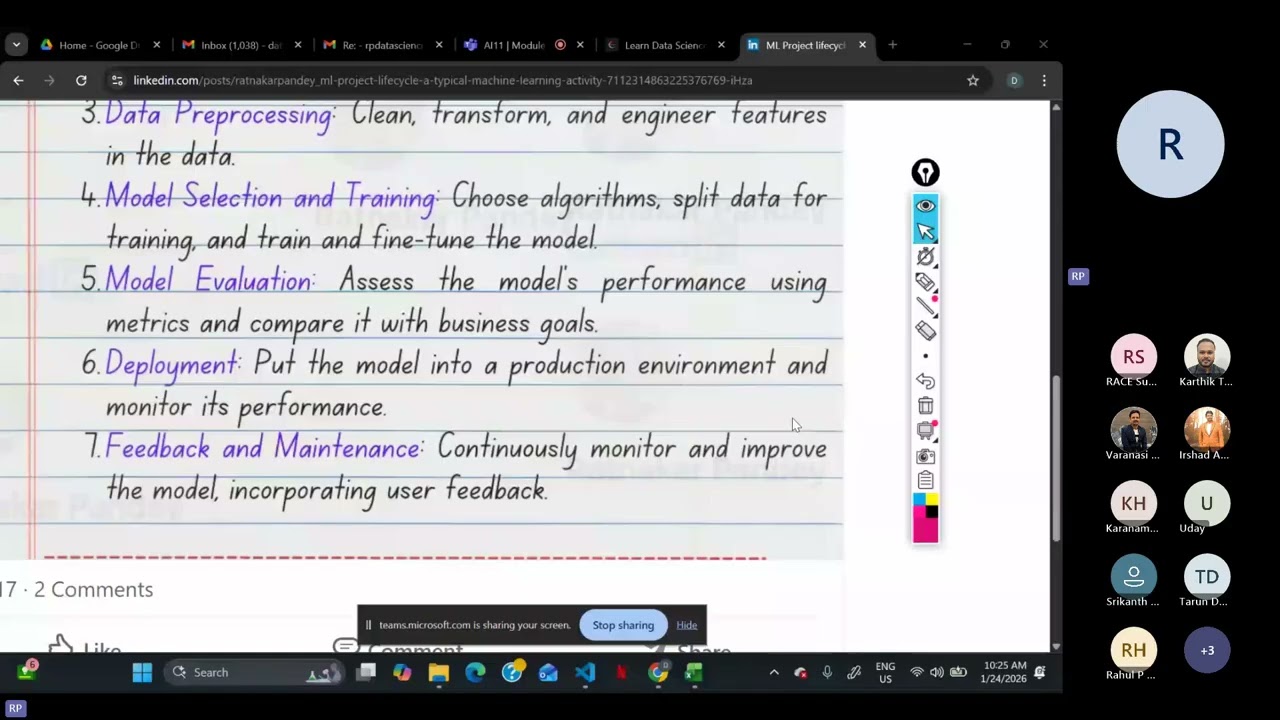Open Excel from the taskbar
This screenshot has height=720, width=1280.
(x=694, y=673)
